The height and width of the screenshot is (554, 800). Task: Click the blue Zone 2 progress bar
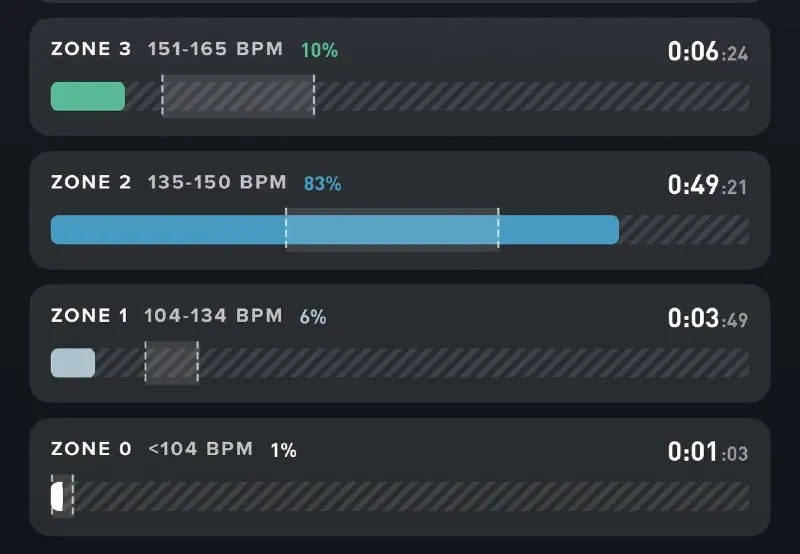335,230
